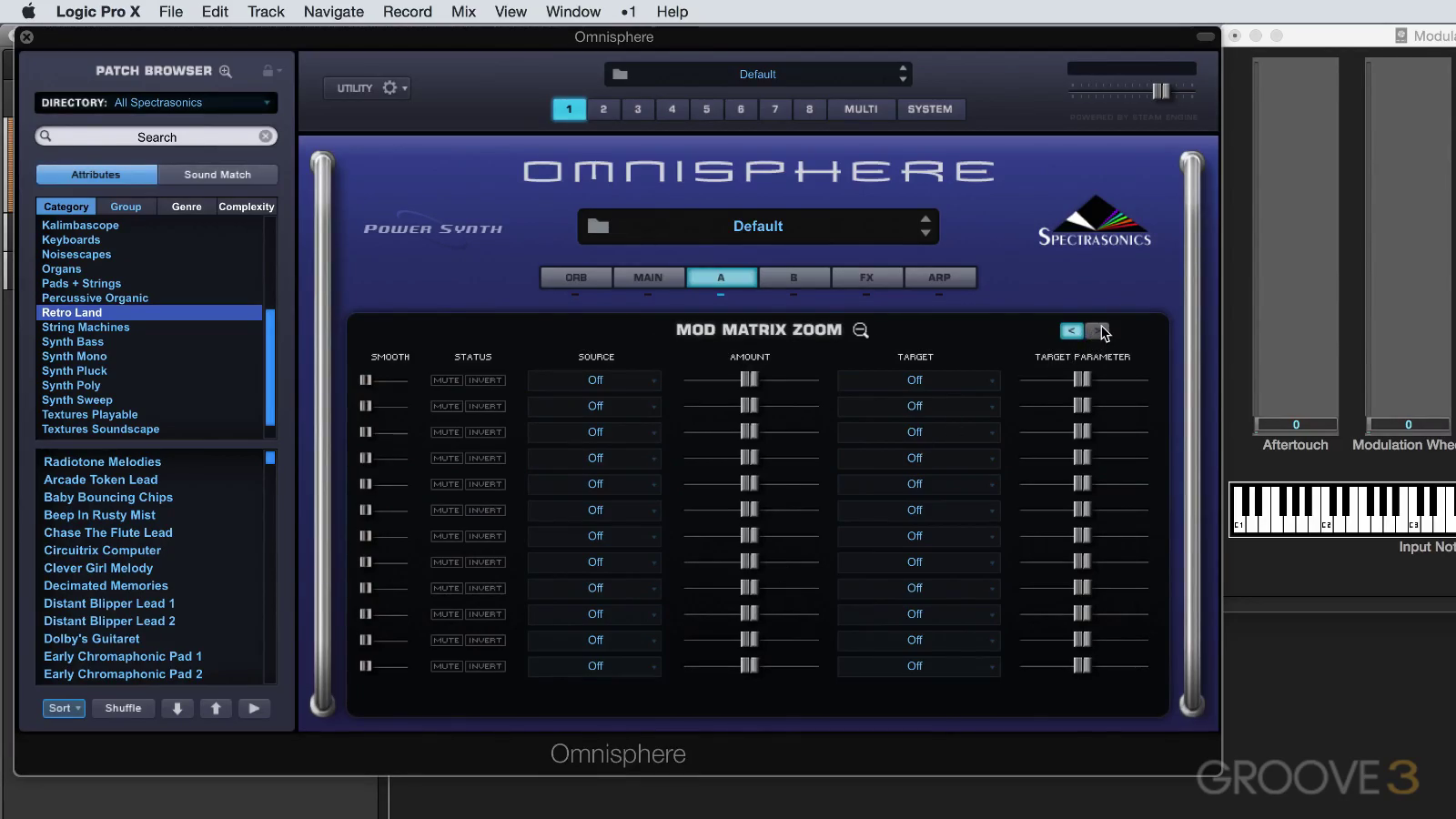This screenshot has height=819, width=1456.
Task: Adjust the master volume slider at top right
Action: [1161, 91]
